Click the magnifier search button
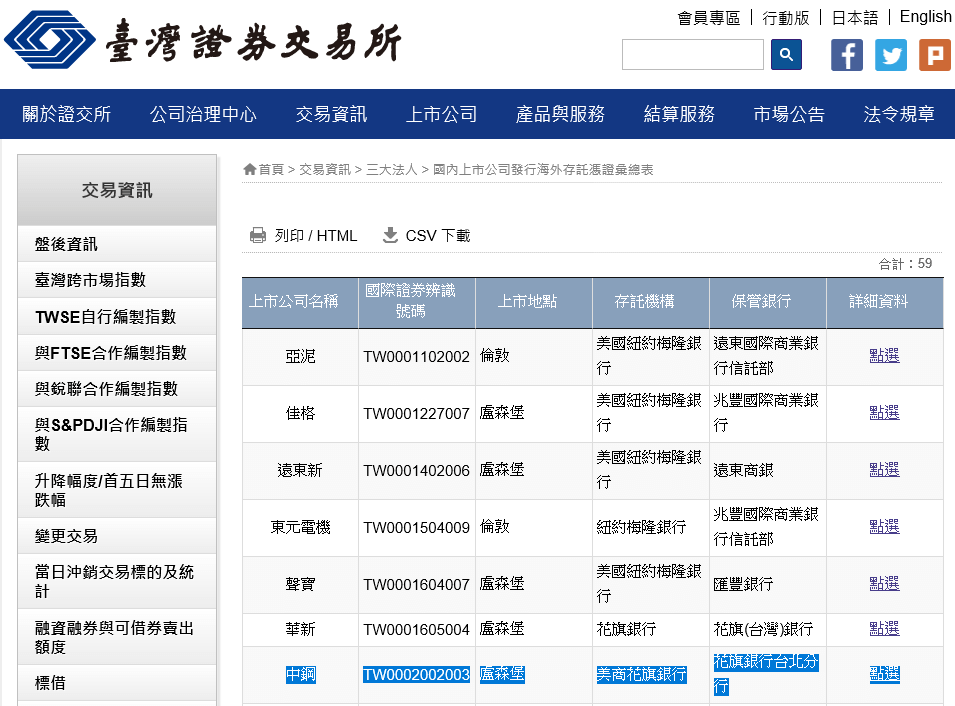The image size is (955, 706). coord(786,55)
